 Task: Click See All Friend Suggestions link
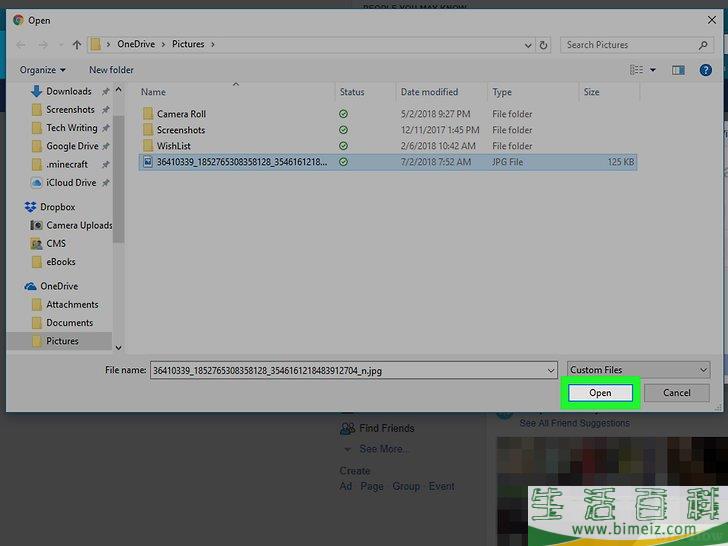coord(574,423)
